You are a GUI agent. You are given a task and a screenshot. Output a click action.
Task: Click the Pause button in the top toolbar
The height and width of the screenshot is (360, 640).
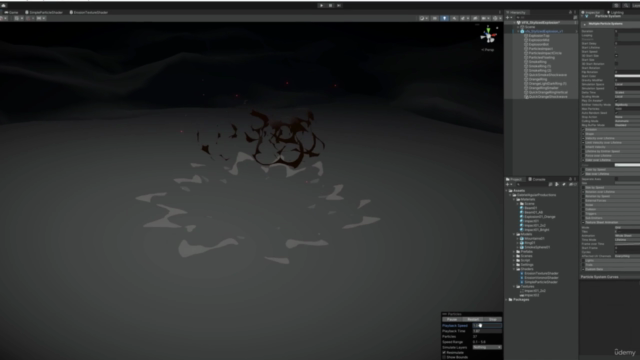(330, 5)
